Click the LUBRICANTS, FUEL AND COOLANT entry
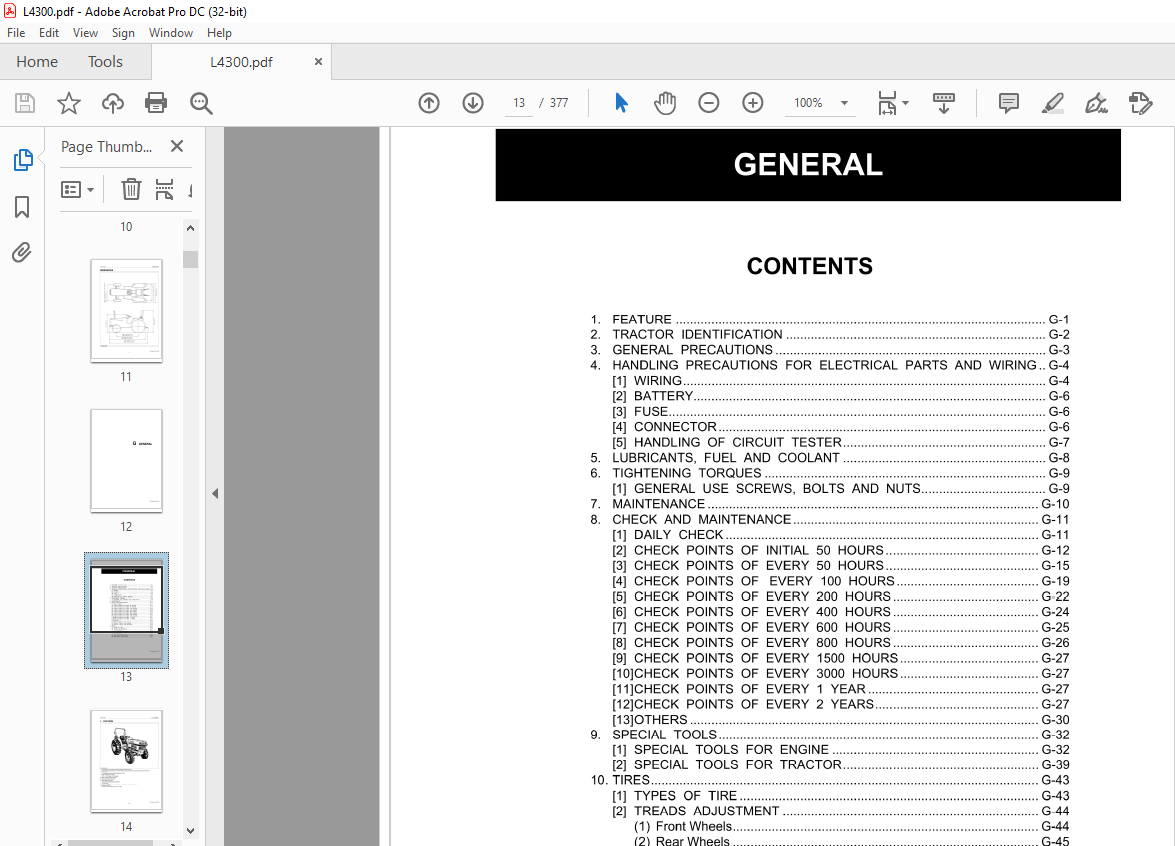The image size is (1175, 846). (830, 458)
